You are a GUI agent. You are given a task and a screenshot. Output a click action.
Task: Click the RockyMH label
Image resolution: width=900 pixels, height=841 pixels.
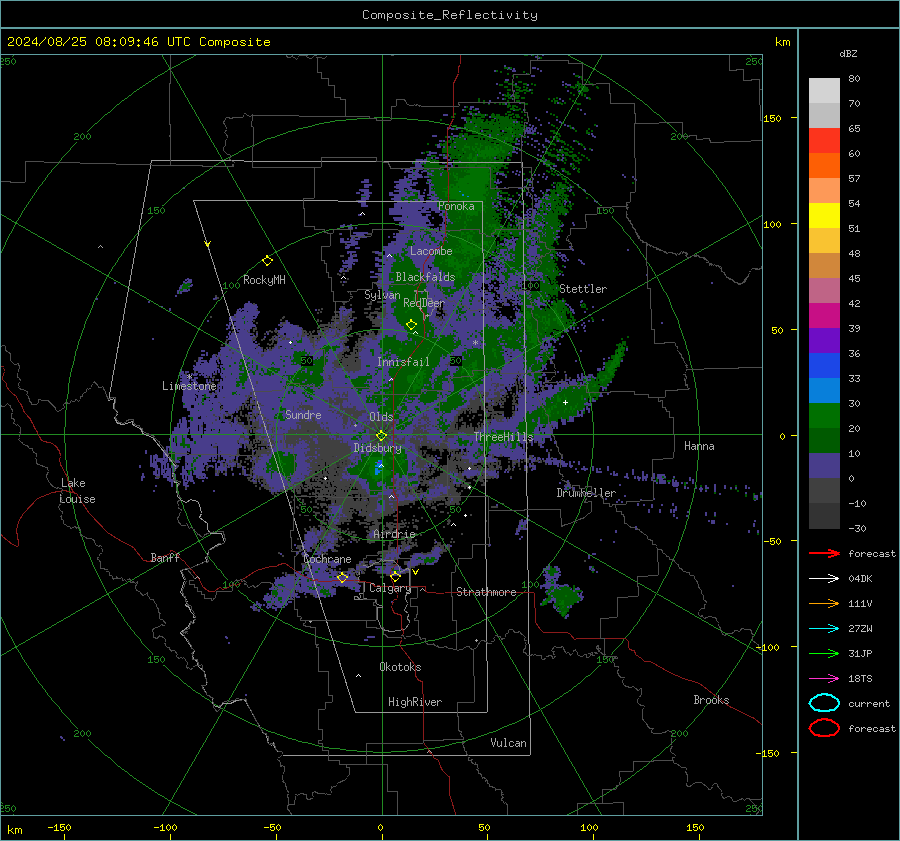(x=264, y=280)
